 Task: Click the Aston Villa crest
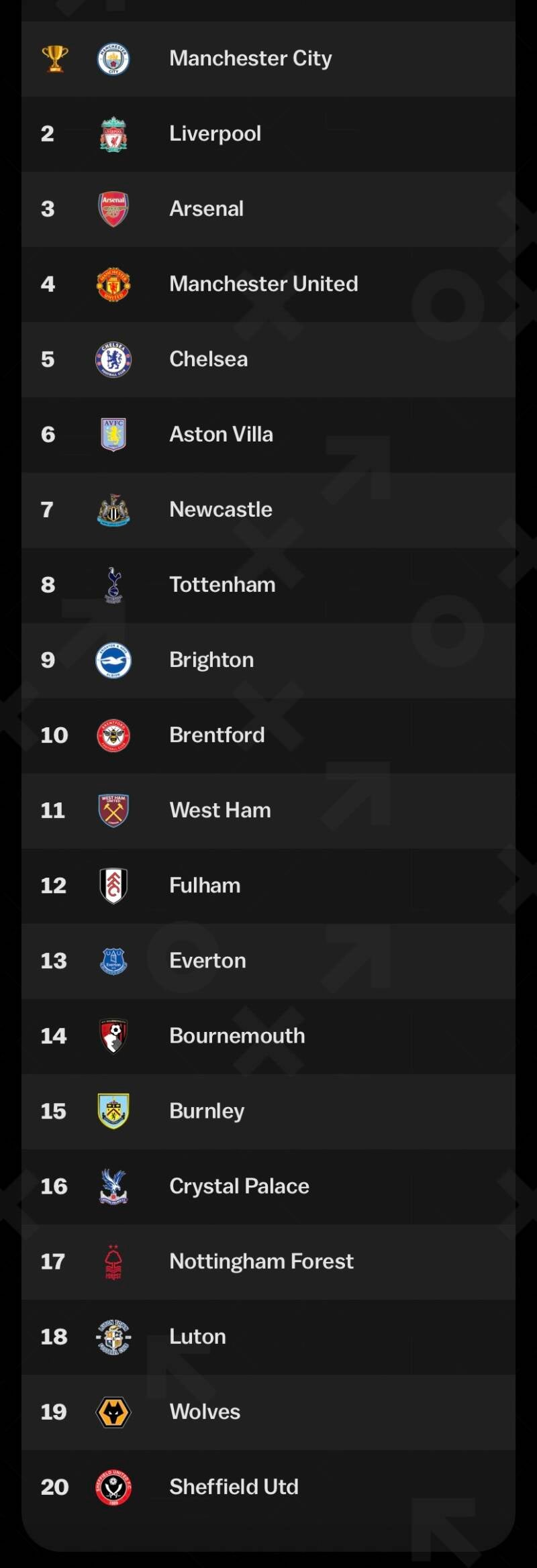(113, 435)
